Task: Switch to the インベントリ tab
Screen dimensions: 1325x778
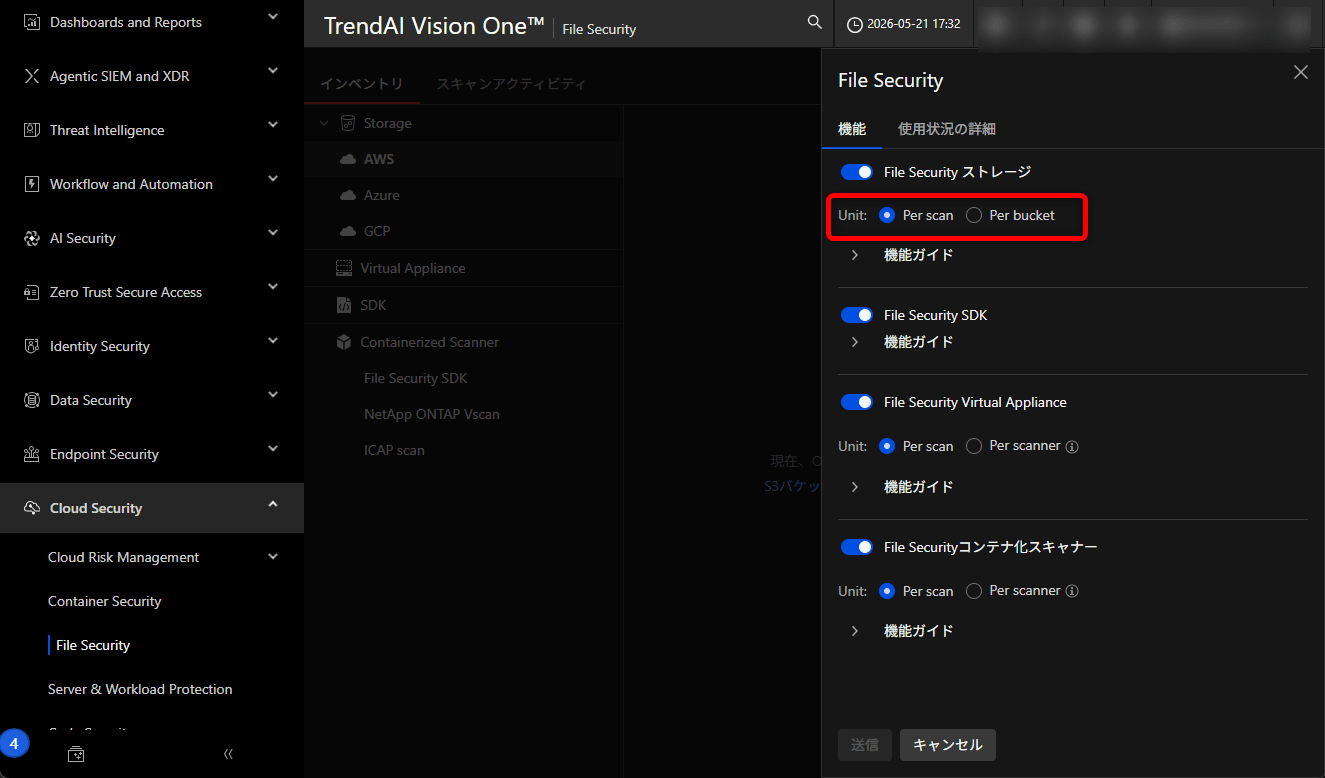Action: (362, 84)
